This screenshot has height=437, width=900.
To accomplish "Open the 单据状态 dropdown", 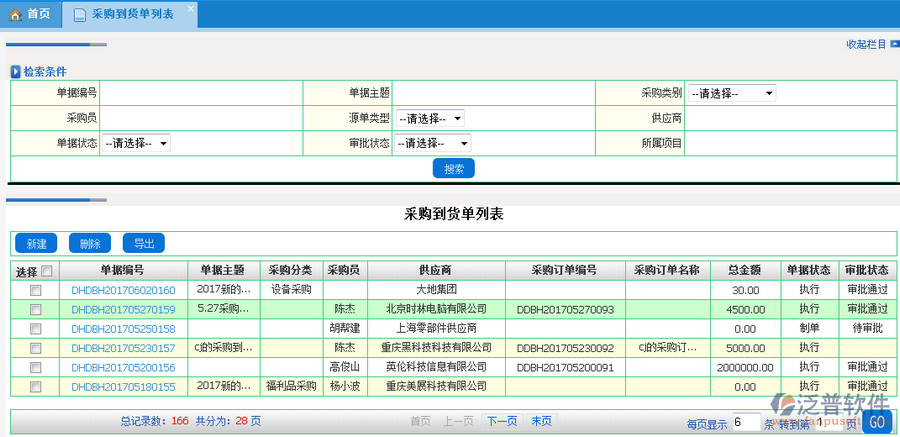I will coord(136,143).
